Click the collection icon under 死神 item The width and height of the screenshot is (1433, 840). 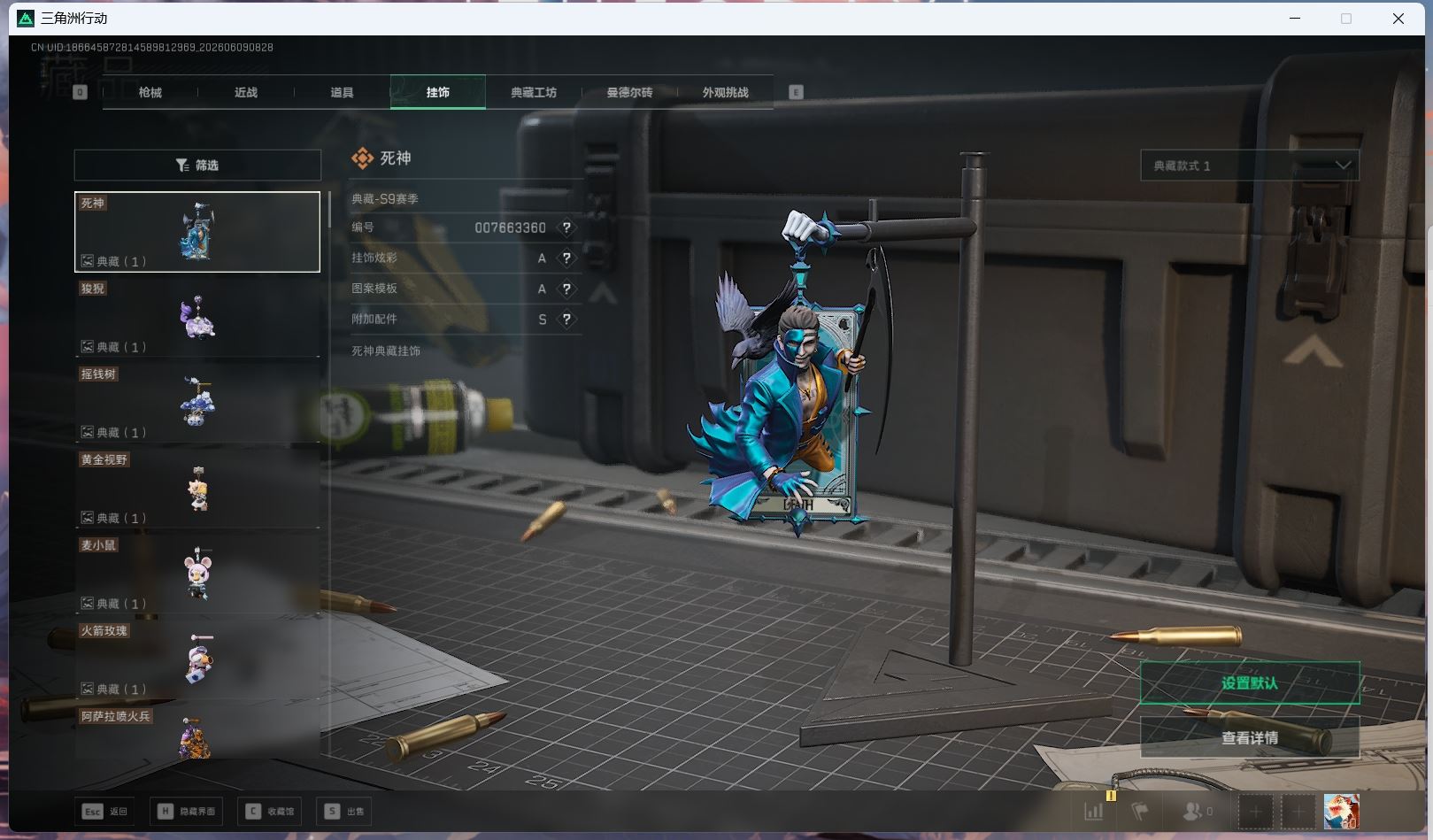click(88, 261)
